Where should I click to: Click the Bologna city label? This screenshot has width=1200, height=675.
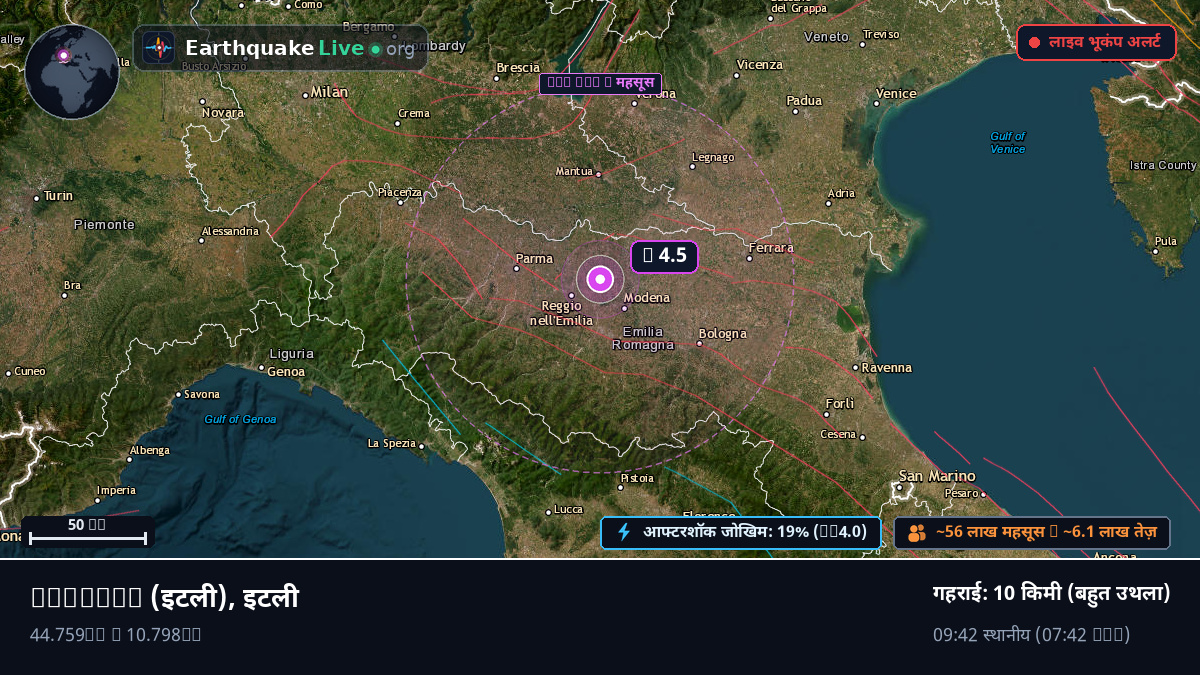[x=723, y=334]
